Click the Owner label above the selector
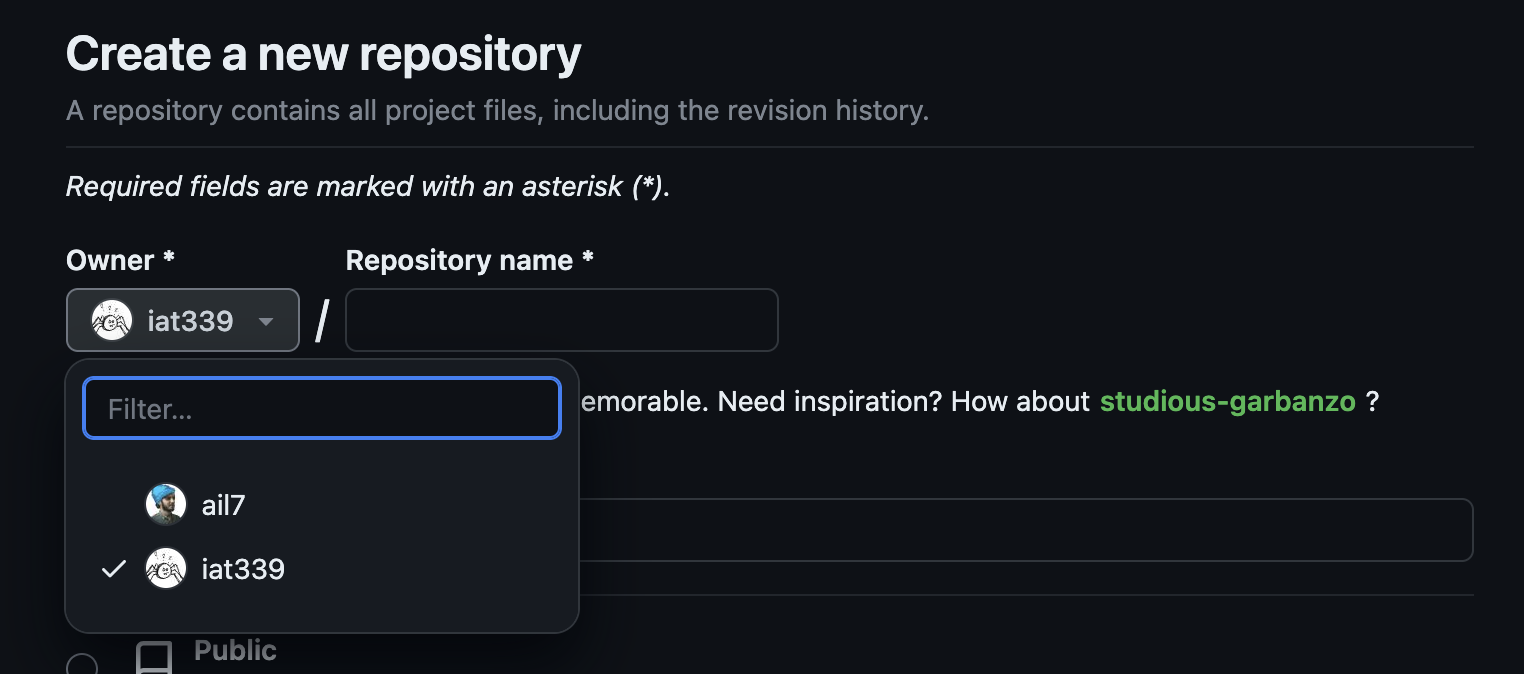 (x=104, y=260)
